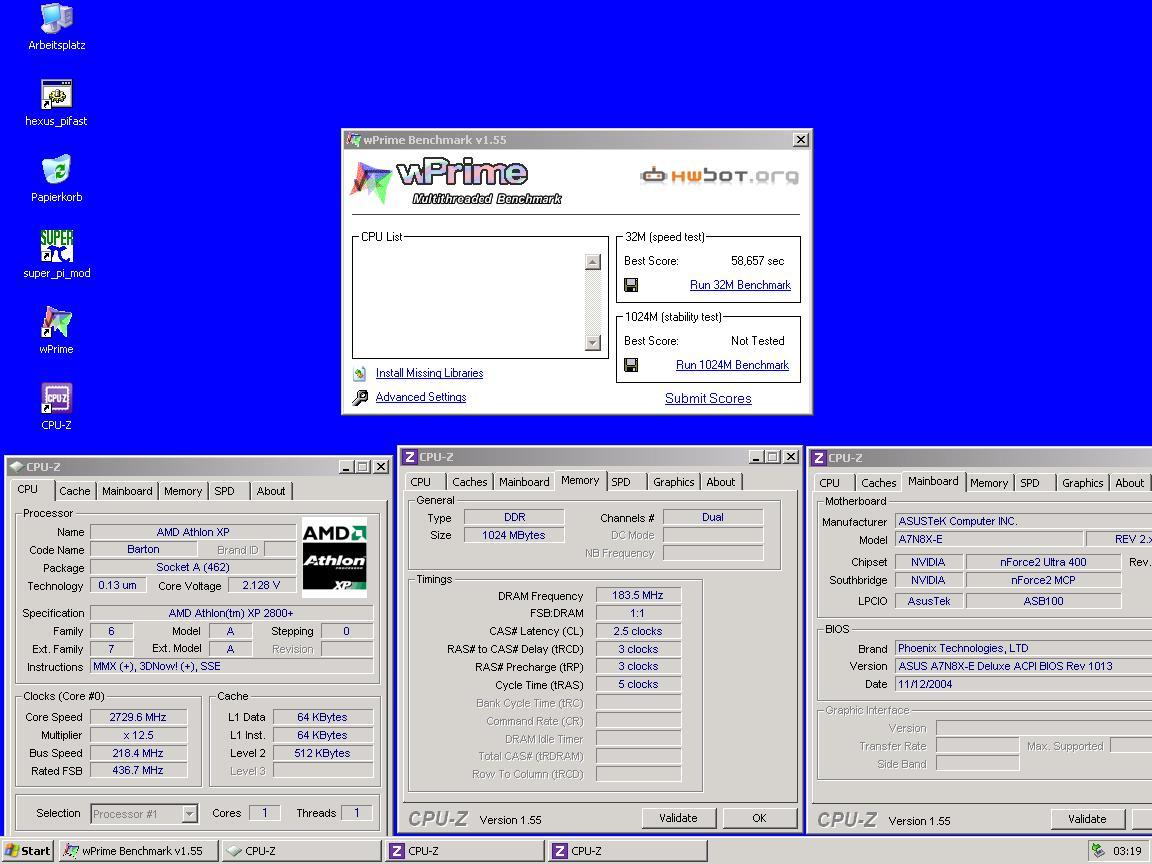
Task: Click the Z icon in Memory CPU-Z title bar
Action: [410, 457]
